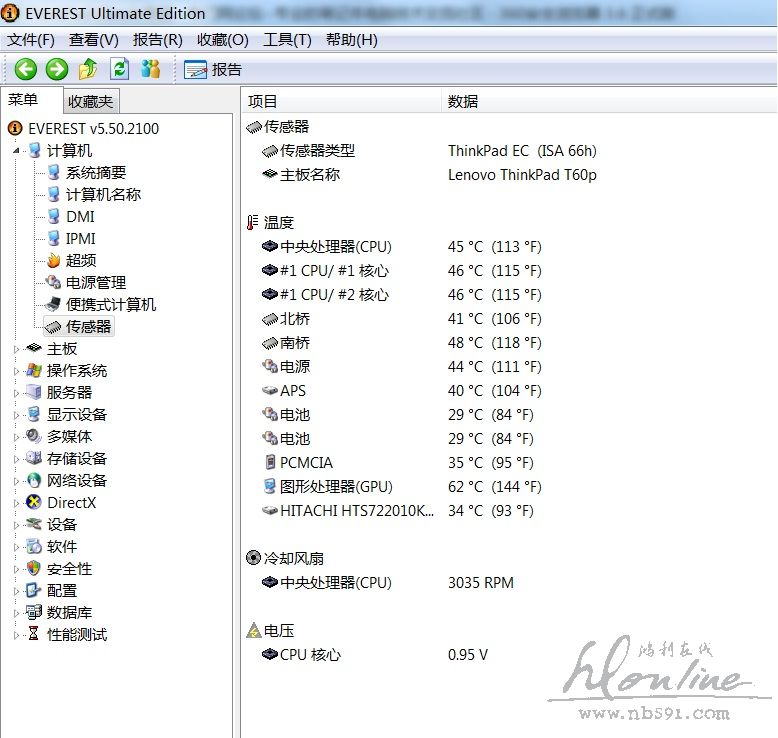Image resolution: width=778 pixels, height=738 pixels.
Task: Click the users icon in toolbar
Action: click(x=150, y=69)
